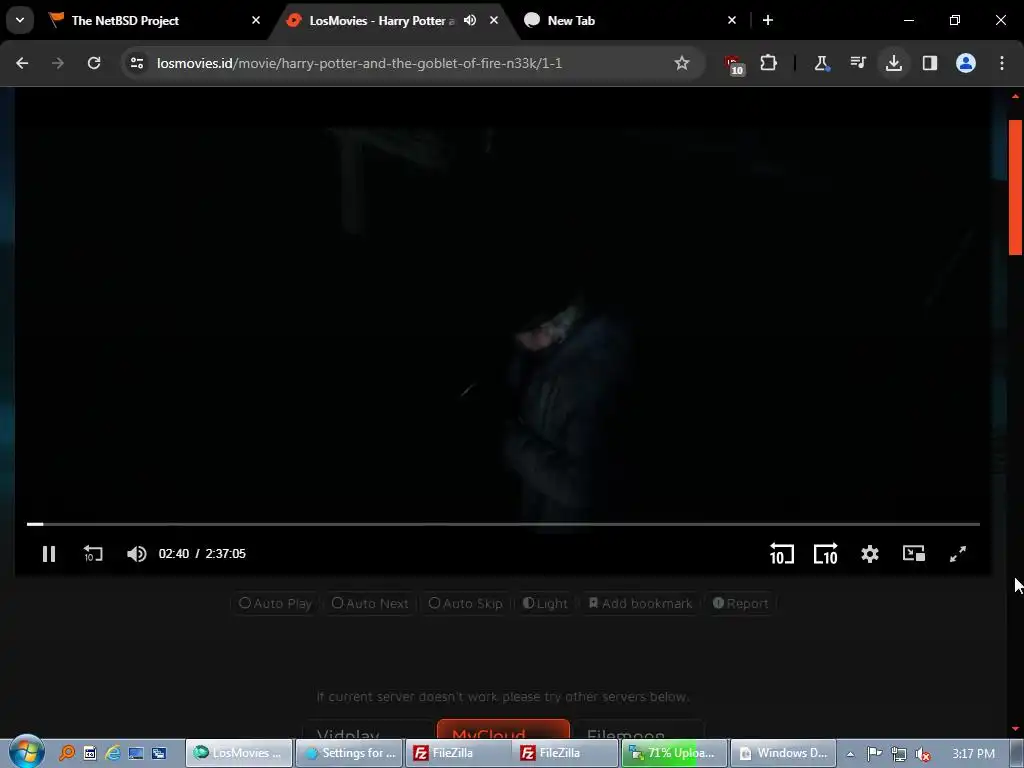Go back to previous page
The height and width of the screenshot is (768, 1024).
[x=22, y=63]
